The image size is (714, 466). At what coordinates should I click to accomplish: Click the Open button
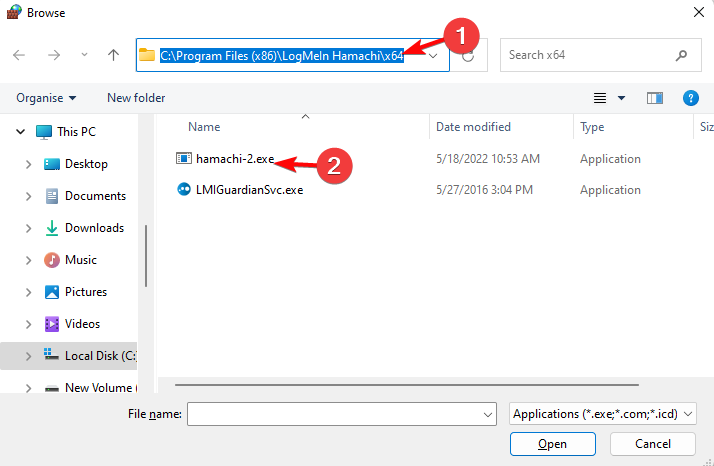(x=552, y=444)
